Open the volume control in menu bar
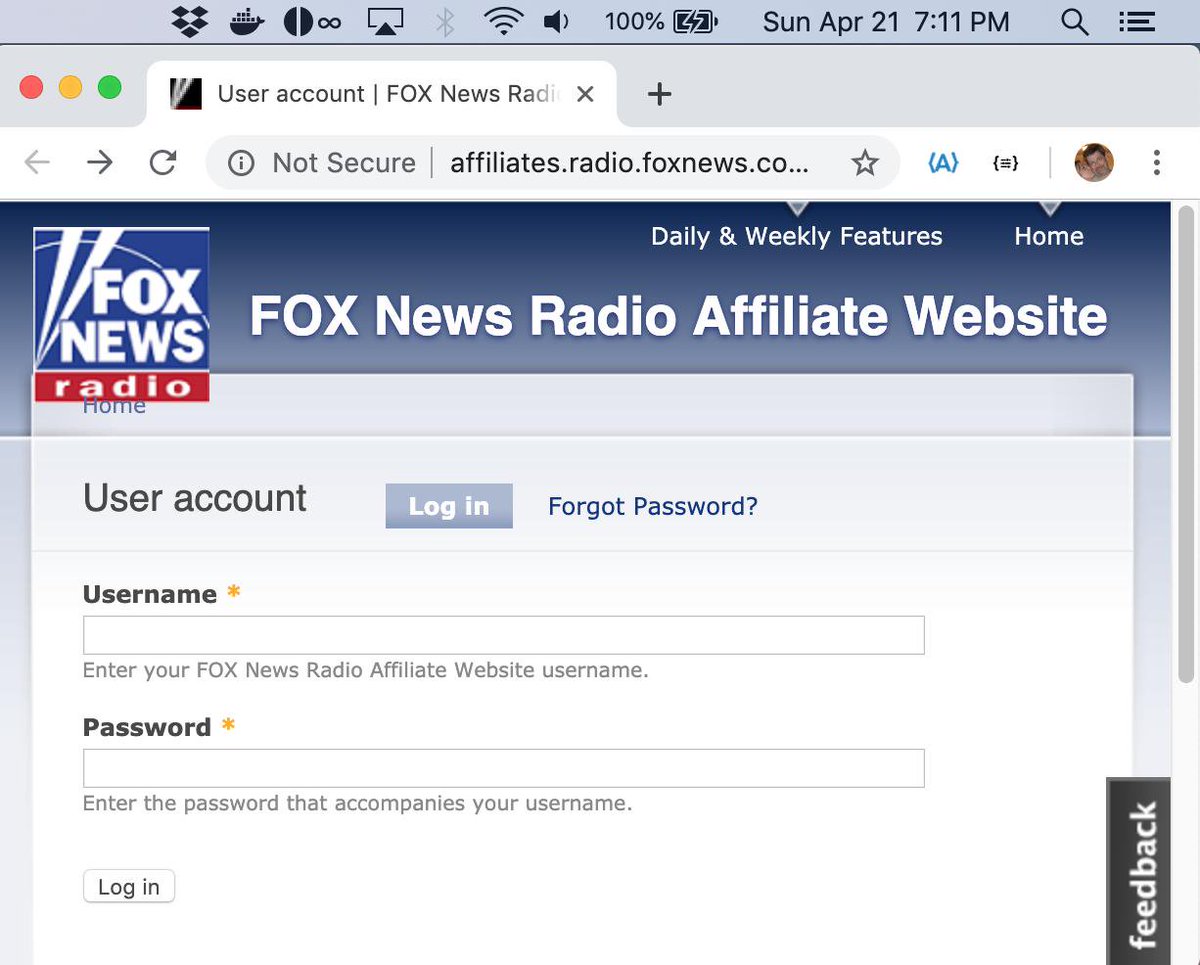 pos(558,22)
